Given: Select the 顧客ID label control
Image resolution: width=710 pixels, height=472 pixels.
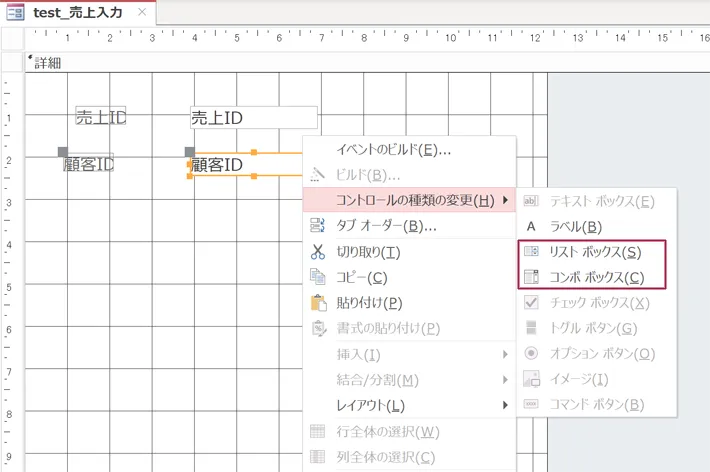Looking at the screenshot, I should point(88,164).
